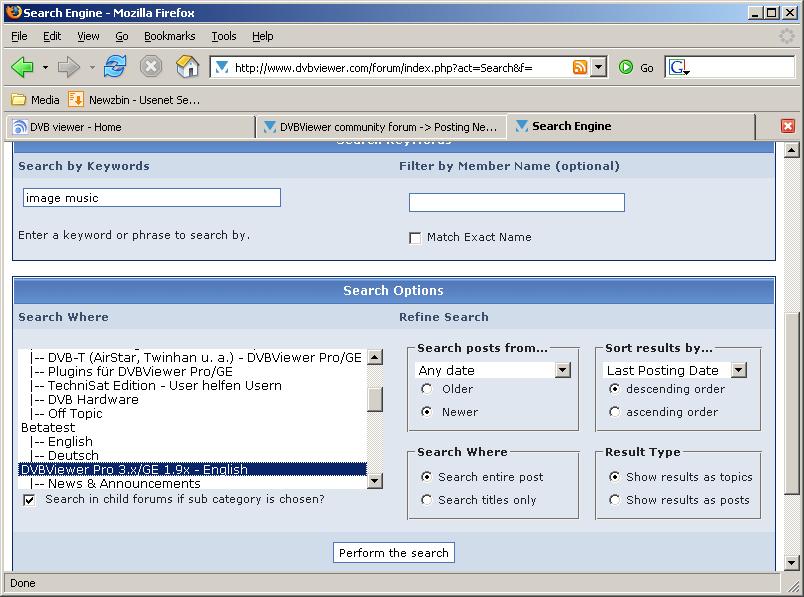Reload the page with the Refresh icon
The image size is (804, 597).
[115, 67]
